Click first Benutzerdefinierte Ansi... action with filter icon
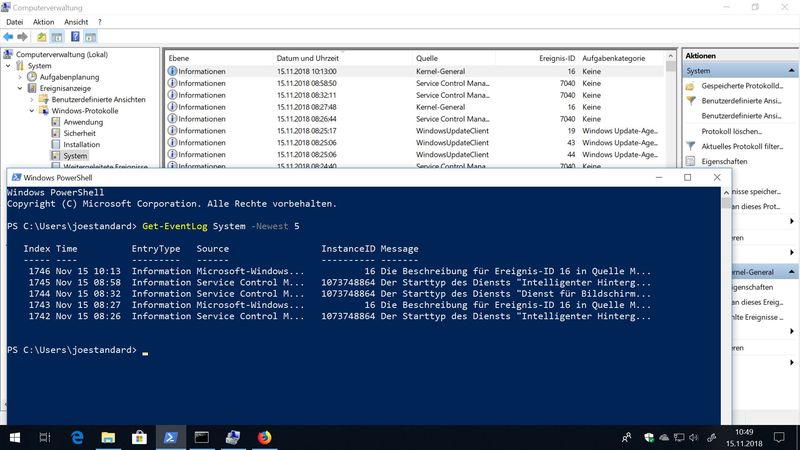Screen dimensions: 800x450 tap(741, 101)
